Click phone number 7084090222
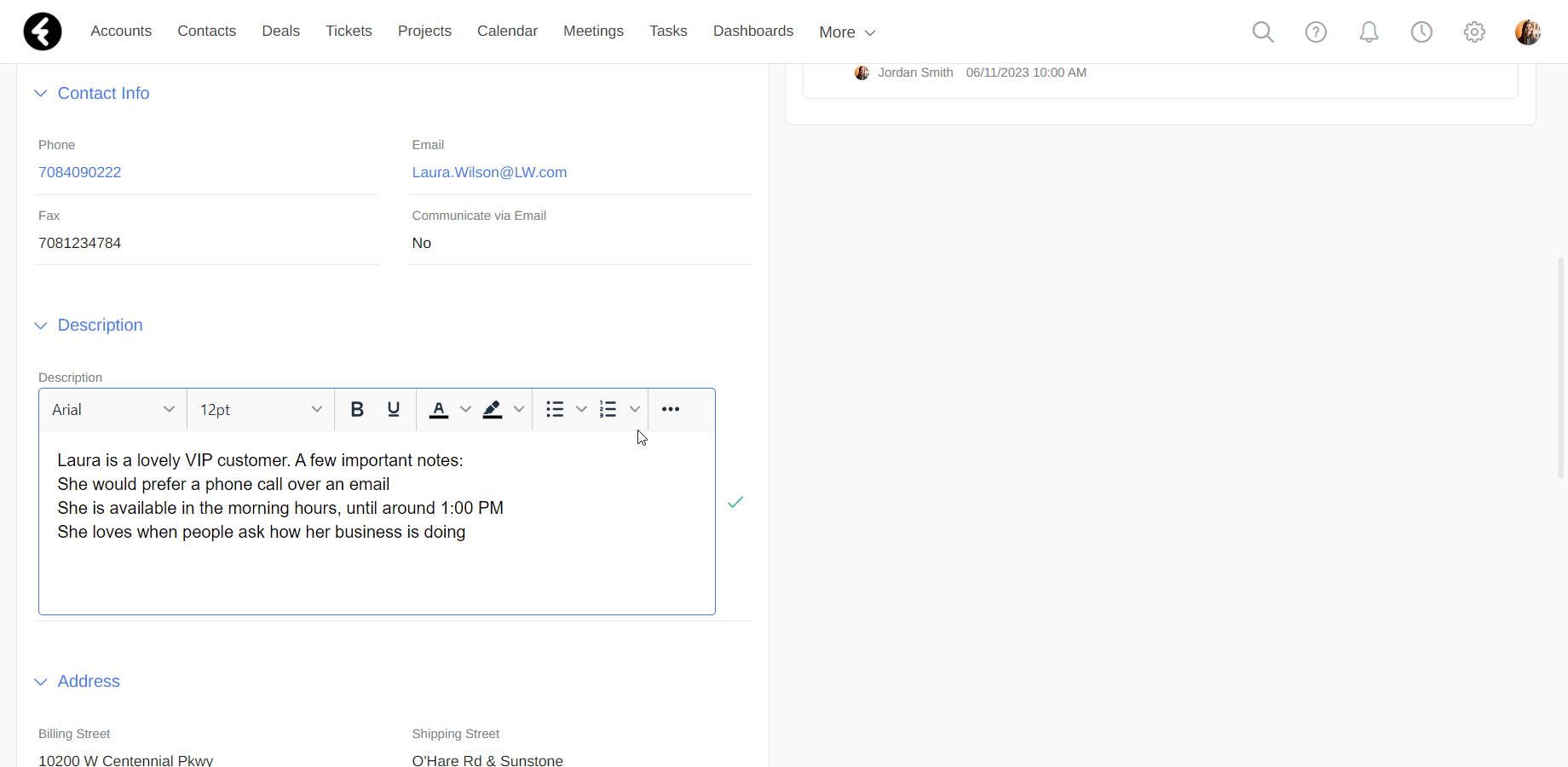The width and height of the screenshot is (1568, 767). coord(79,172)
